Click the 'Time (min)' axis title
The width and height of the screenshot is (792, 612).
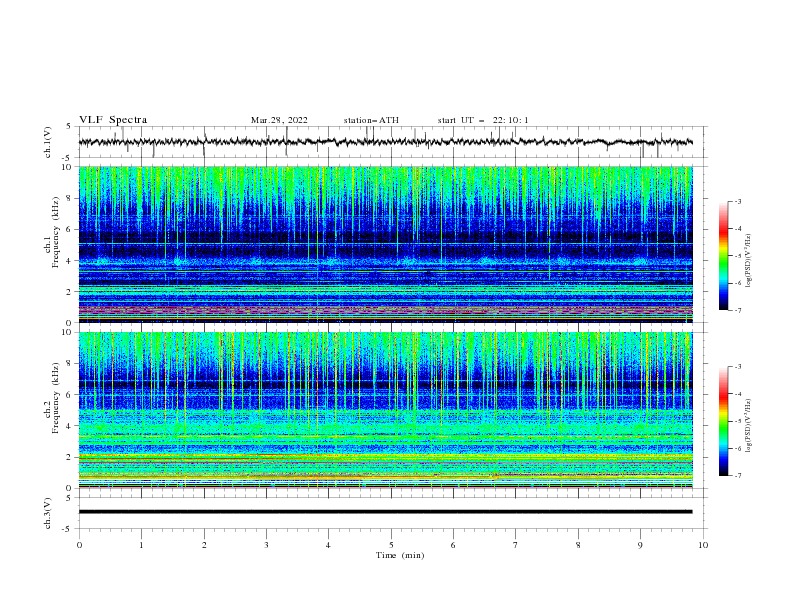coord(400,555)
